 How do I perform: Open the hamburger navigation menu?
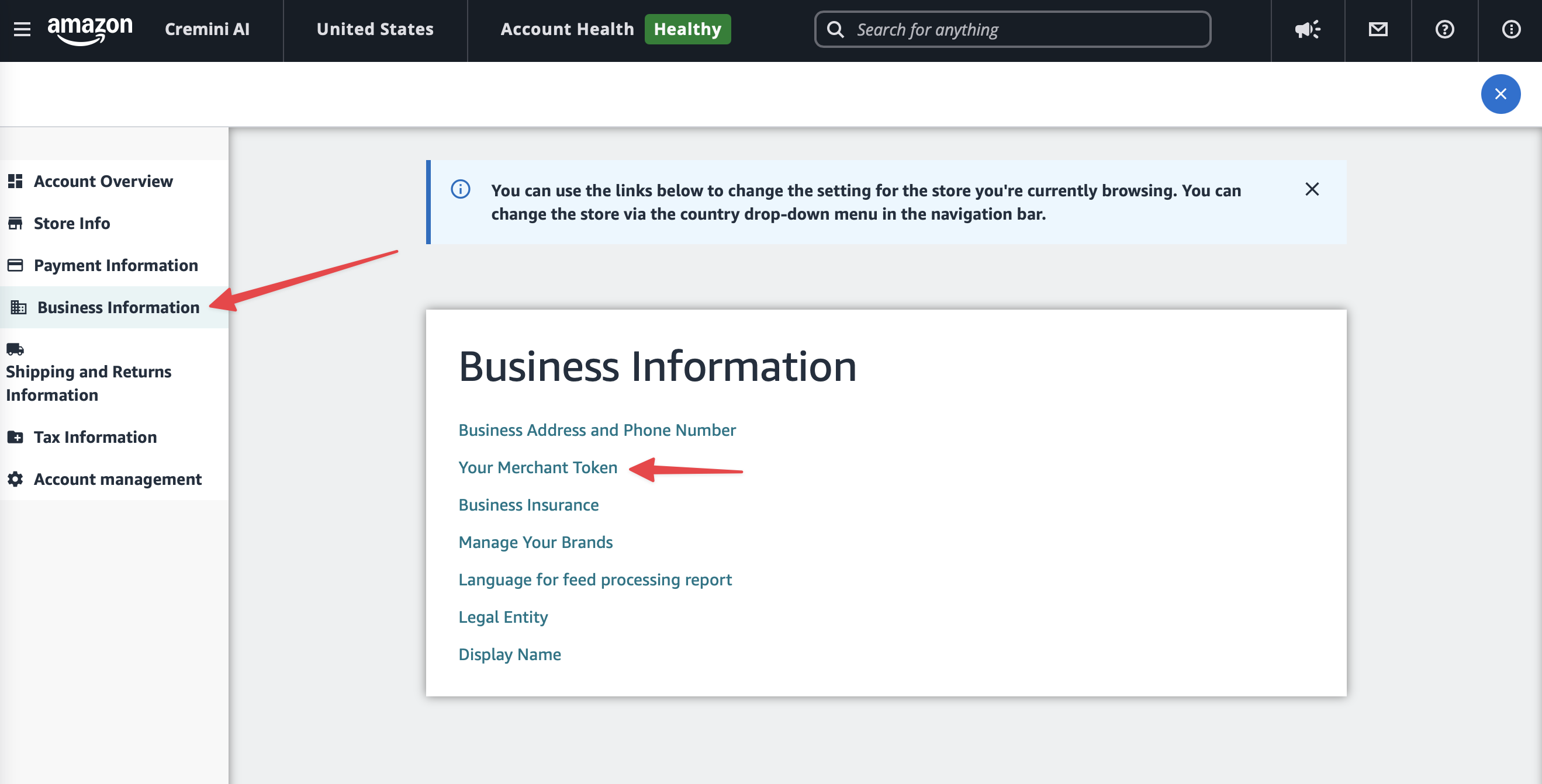pos(22,29)
